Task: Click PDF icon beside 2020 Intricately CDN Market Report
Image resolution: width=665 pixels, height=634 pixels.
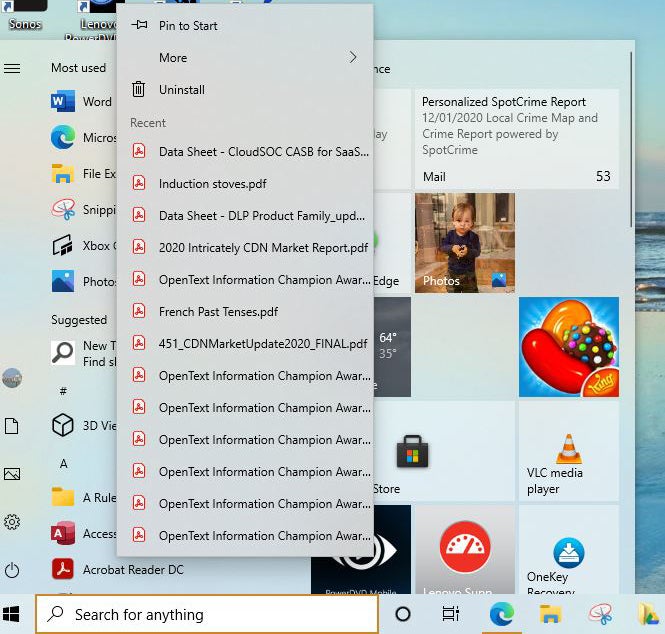Action: (139, 247)
